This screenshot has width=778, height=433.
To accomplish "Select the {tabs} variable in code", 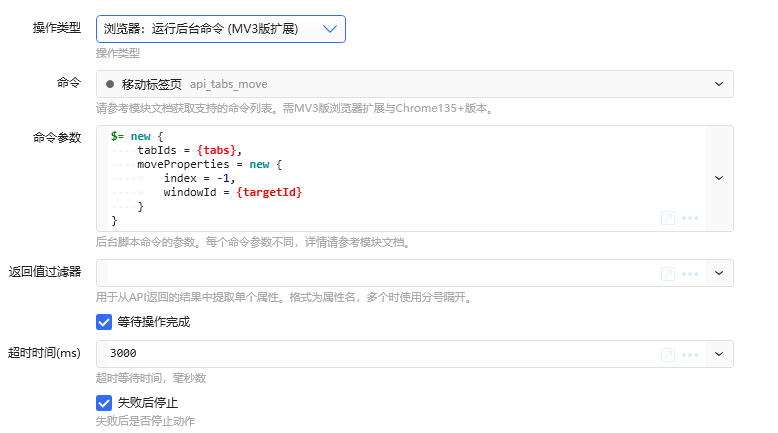I will coord(216,150).
